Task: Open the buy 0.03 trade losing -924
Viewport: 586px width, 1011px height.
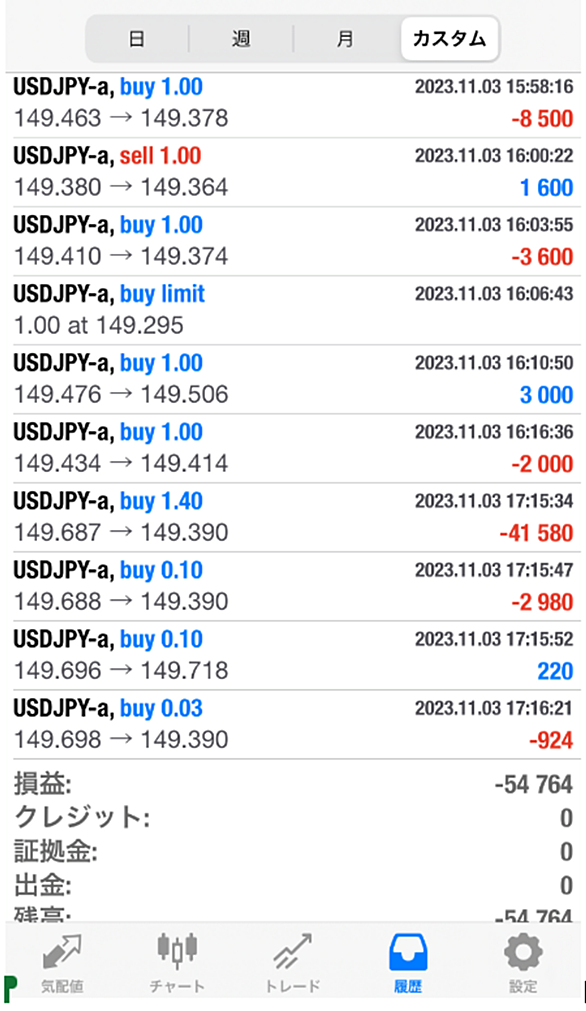Action: [x=293, y=724]
